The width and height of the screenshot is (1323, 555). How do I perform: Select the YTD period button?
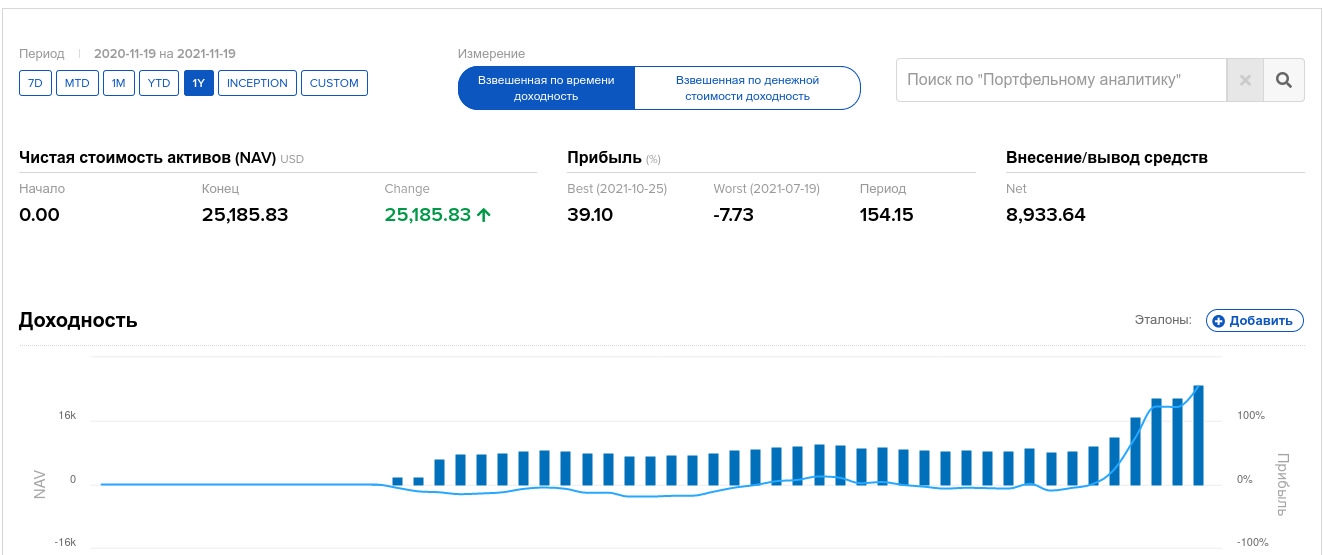(159, 83)
